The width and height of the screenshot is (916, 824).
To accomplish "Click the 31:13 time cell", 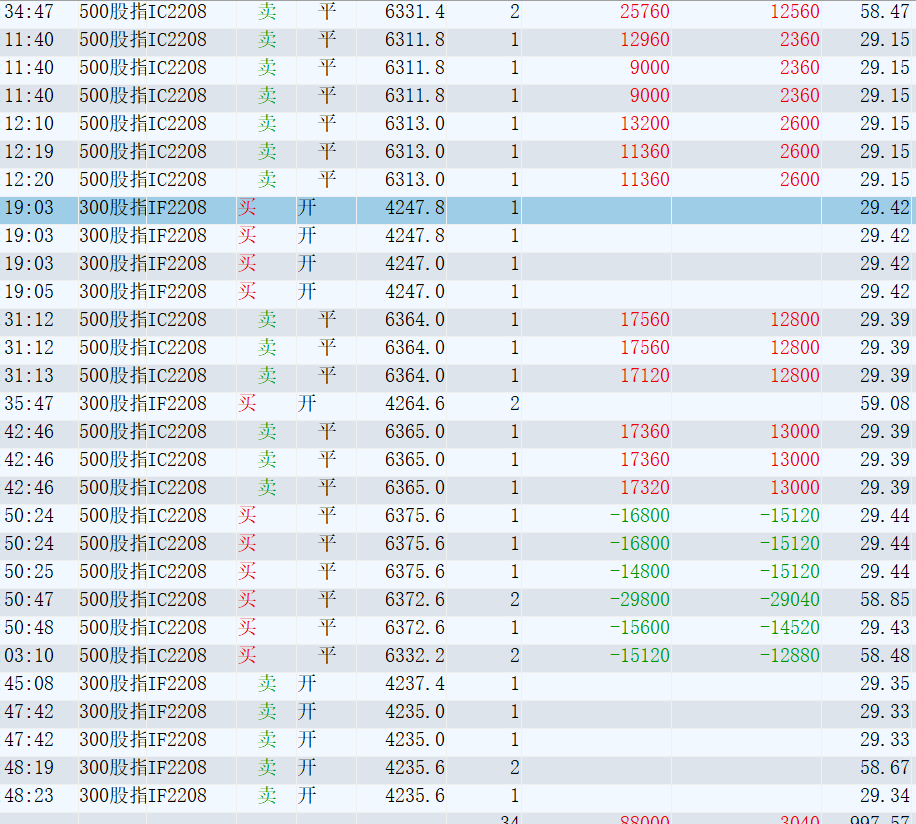I will pyautogui.click(x=29, y=376).
